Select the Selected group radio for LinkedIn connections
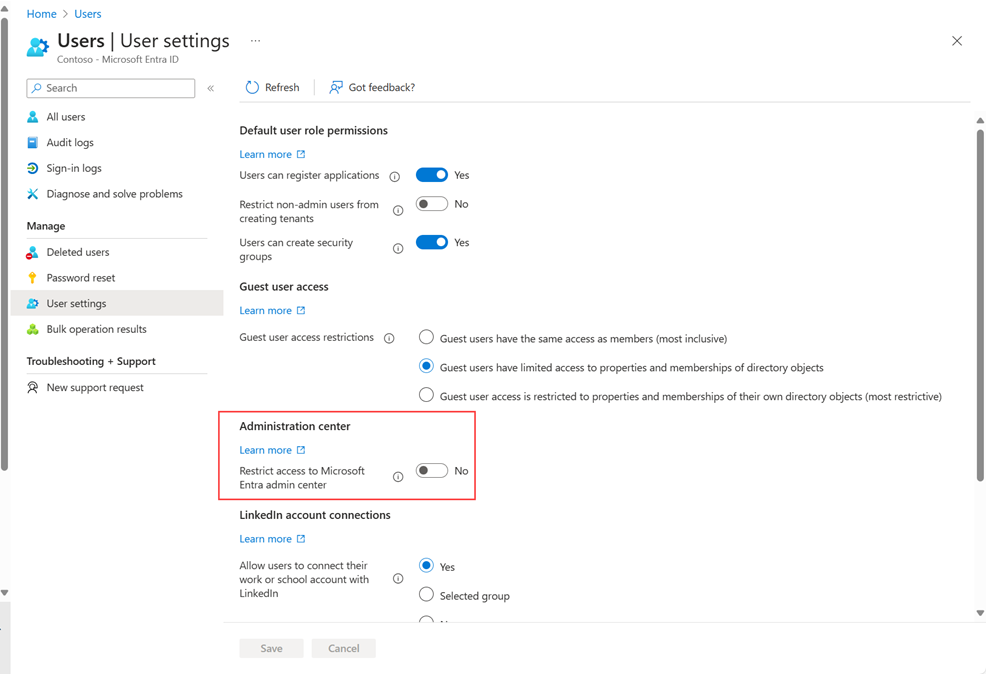The image size is (986, 674). [x=426, y=595]
